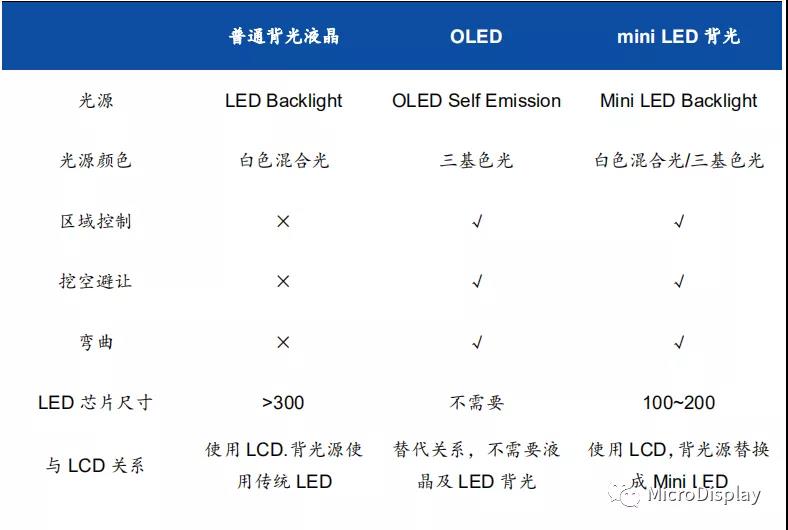
Task: Select the OLED column header
Action: pos(476,37)
